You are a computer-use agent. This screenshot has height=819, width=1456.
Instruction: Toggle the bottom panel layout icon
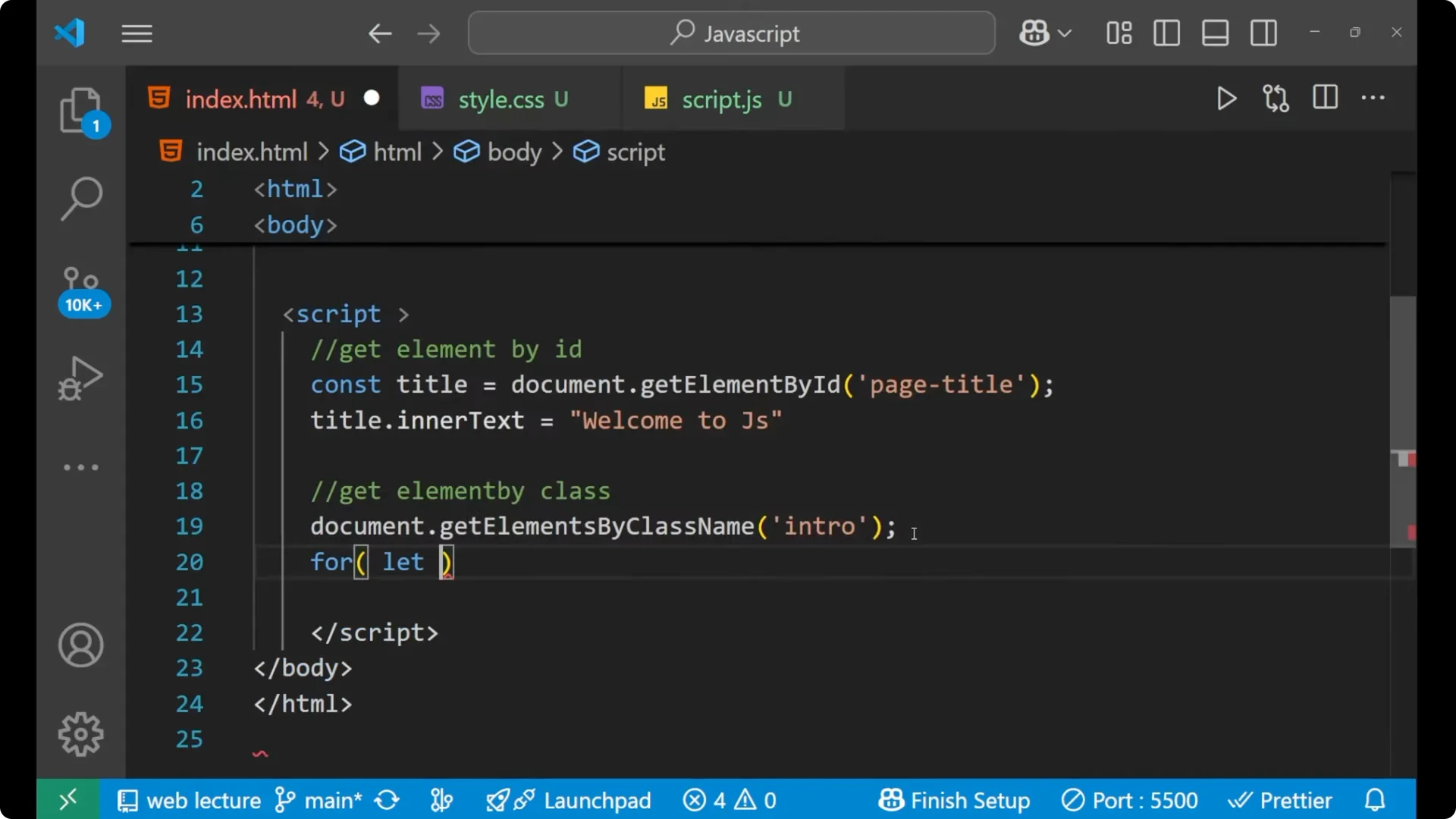click(1215, 33)
